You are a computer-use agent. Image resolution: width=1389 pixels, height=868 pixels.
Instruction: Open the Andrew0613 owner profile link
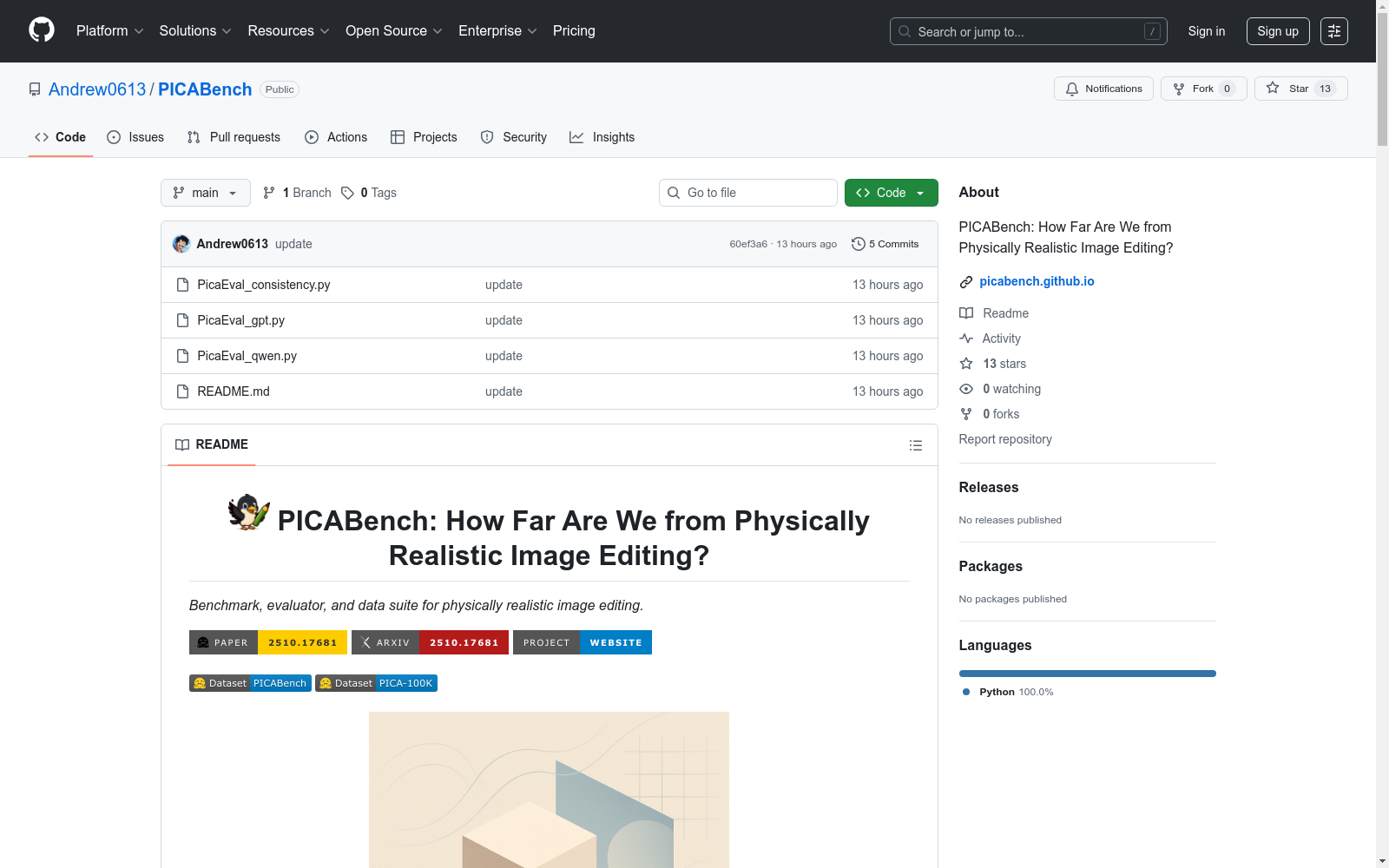click(x=97, y=89)
